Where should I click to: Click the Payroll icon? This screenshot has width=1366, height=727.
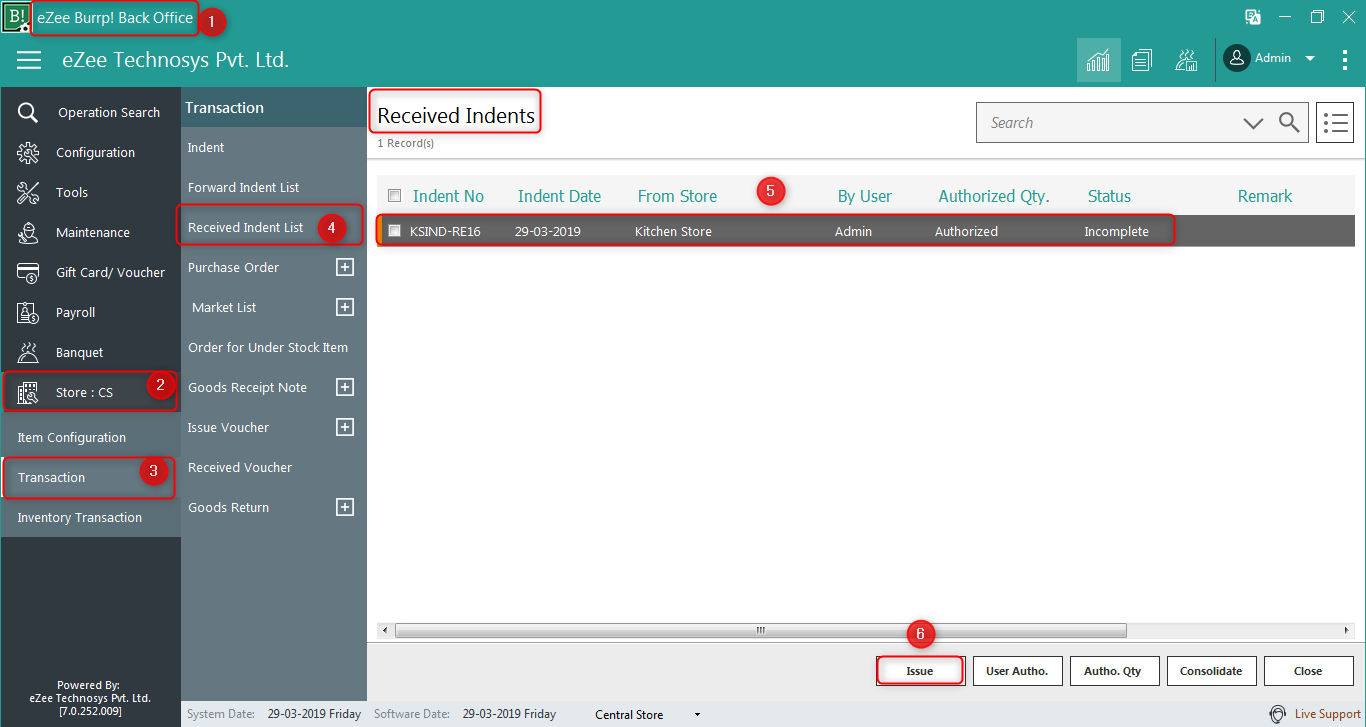point(28,312)
